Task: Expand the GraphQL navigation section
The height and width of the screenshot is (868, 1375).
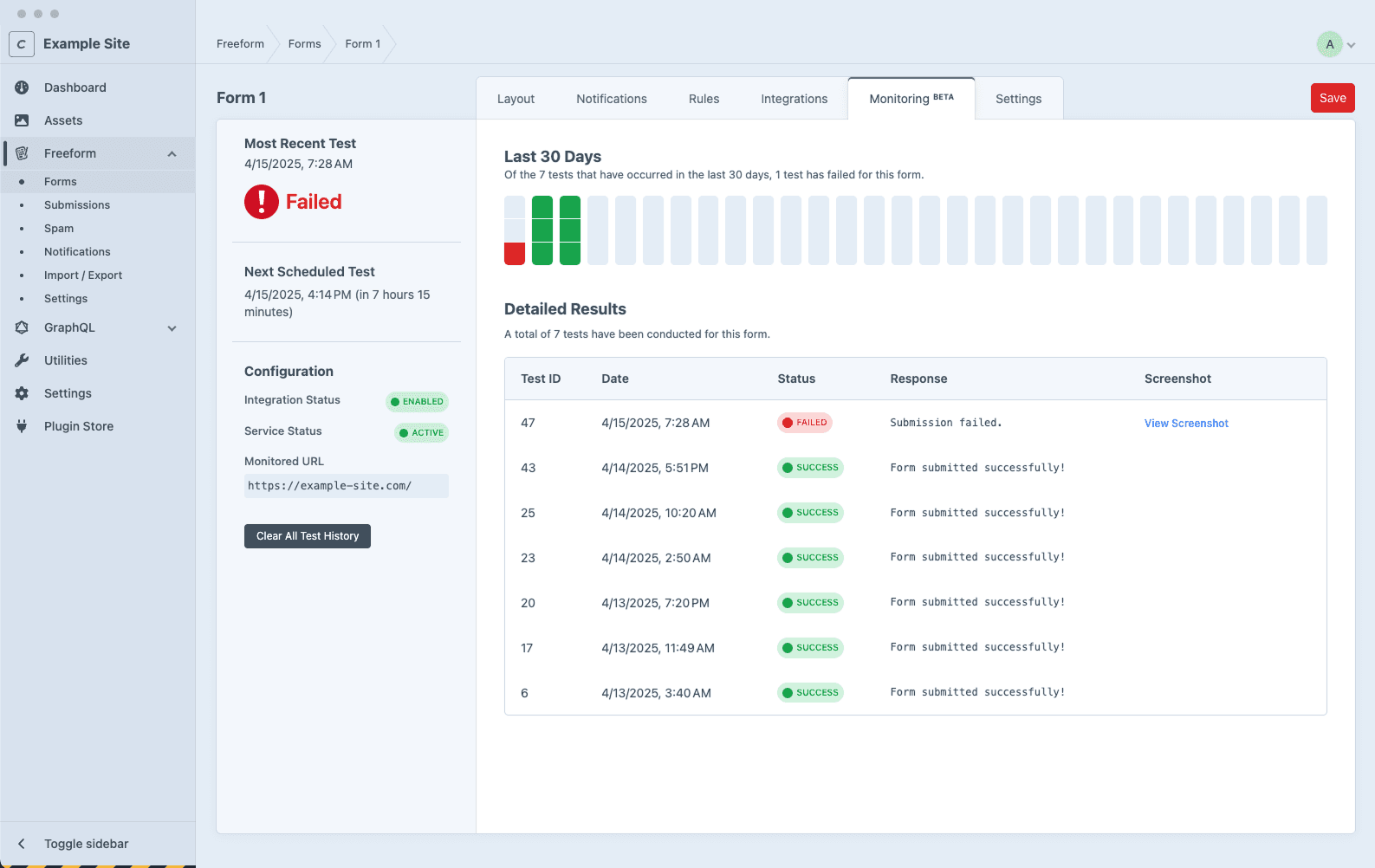Action: (x=172, y=328)
